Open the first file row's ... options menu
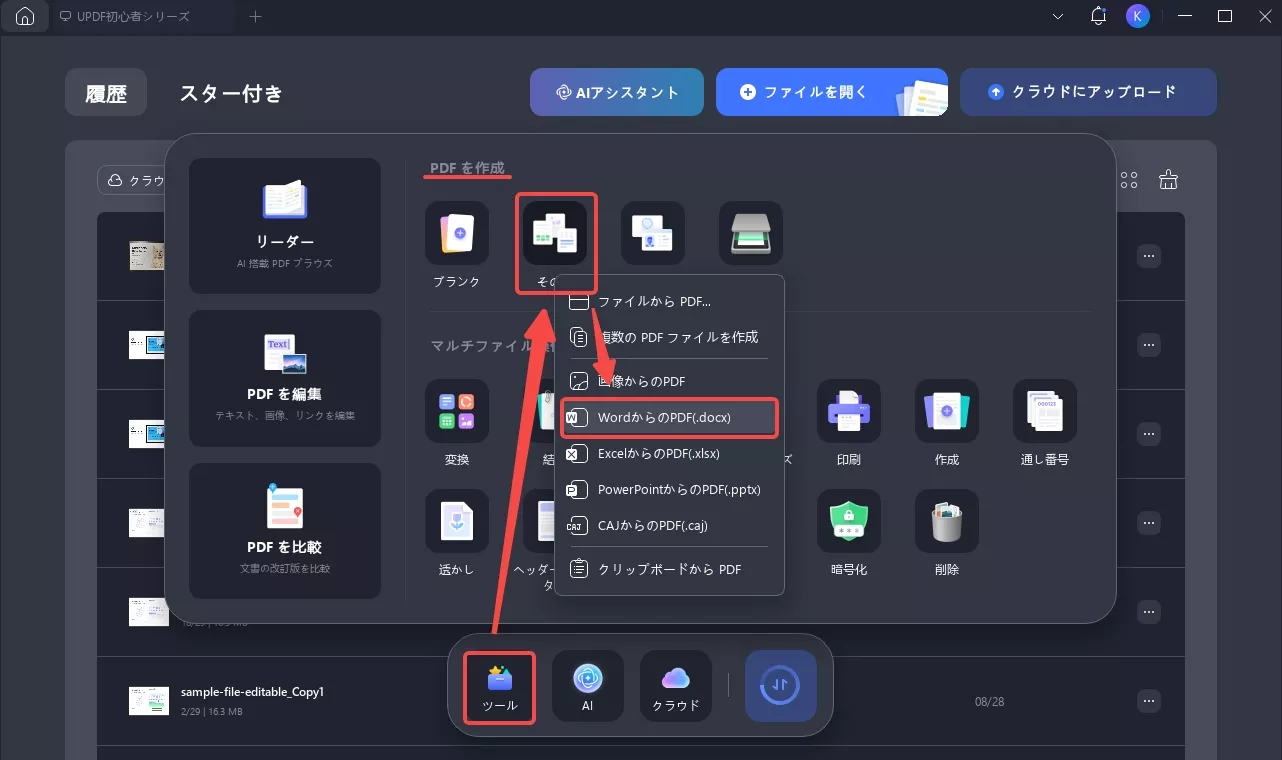The height and width of the screenshot is (760, 1282). pyautogui.click(x=1149, y=256)
